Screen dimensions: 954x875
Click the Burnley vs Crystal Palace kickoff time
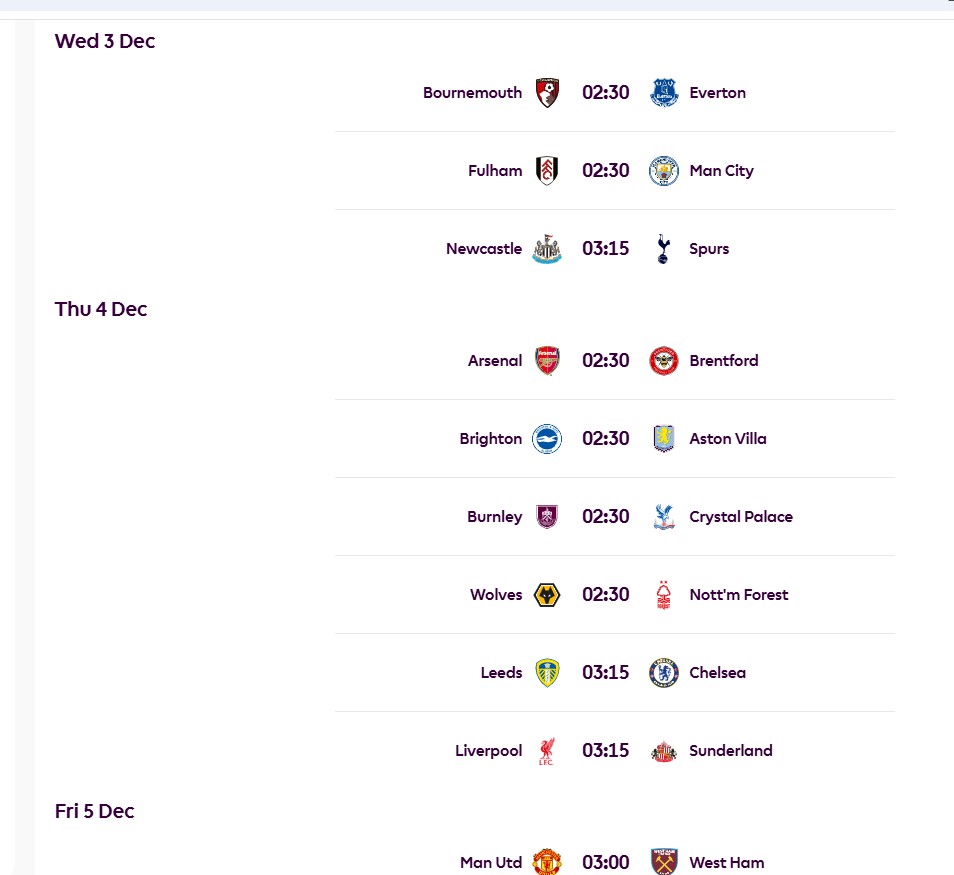pos(605,516)
